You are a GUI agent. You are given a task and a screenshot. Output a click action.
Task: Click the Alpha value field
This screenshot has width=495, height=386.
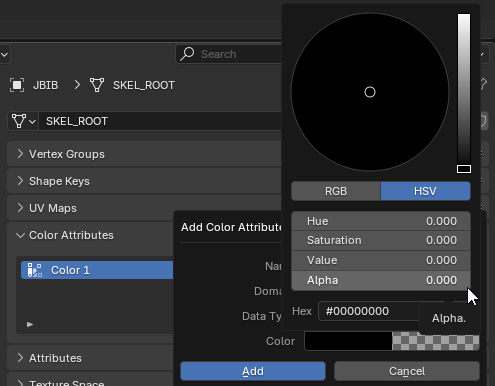[381, 280]
